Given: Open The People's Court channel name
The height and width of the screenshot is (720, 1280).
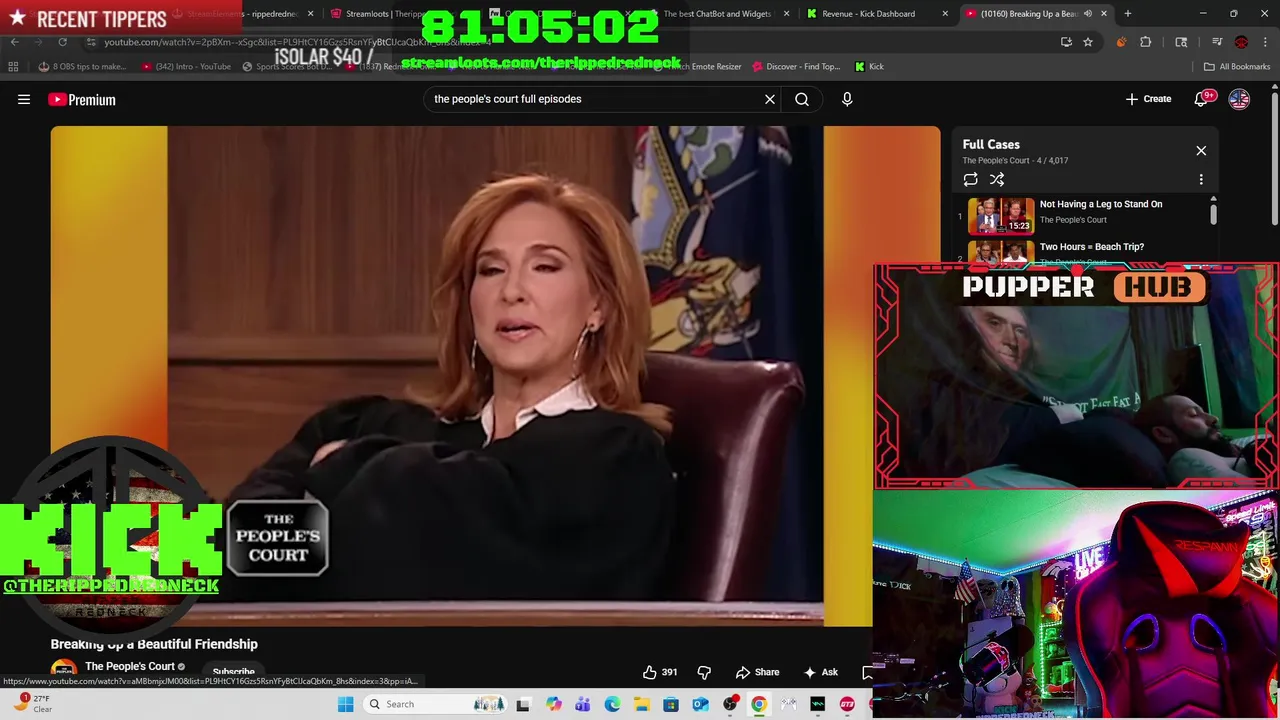Looking at the screenshot, I should coord(129,666).
